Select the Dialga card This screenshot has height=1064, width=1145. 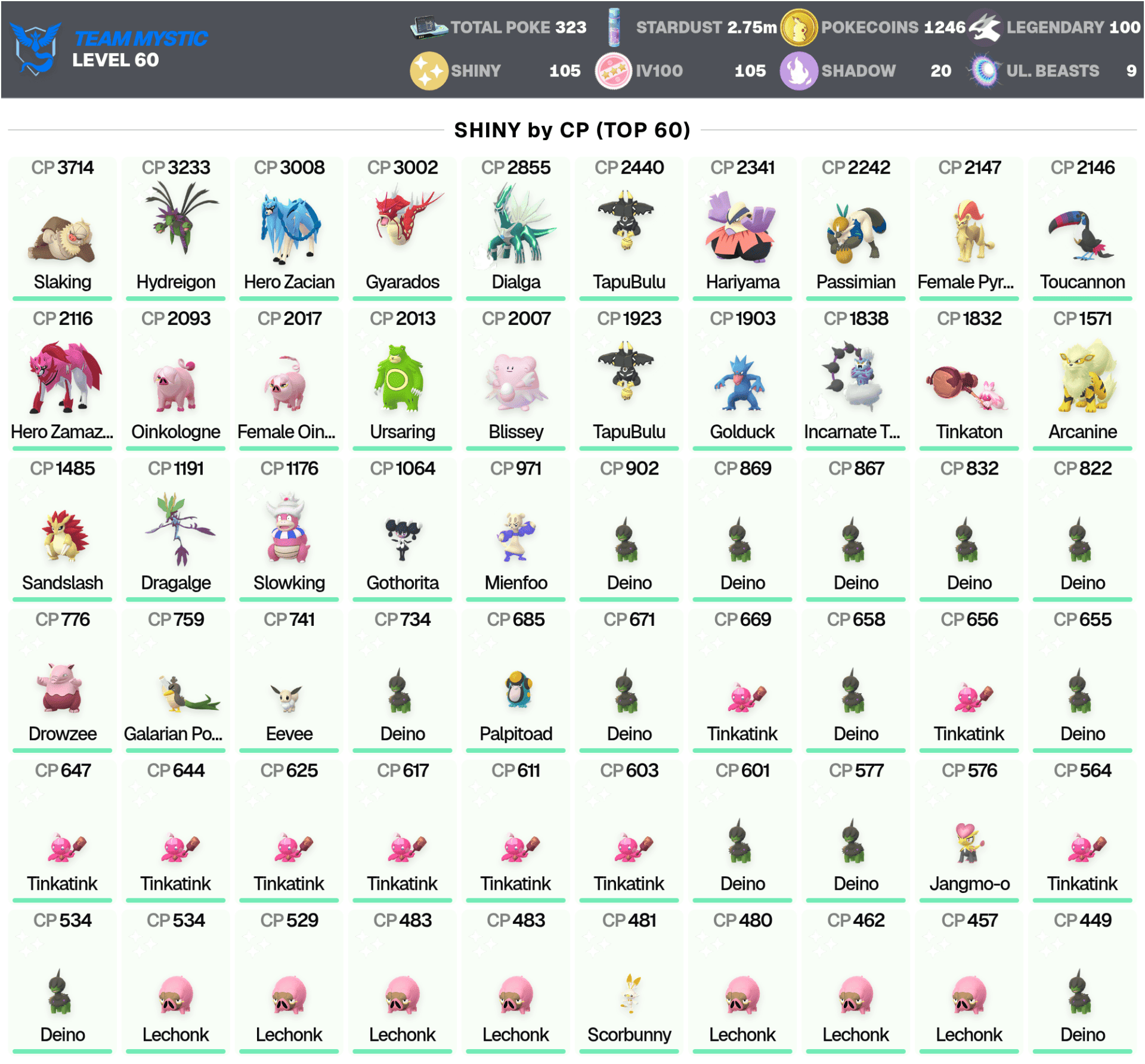pyautogui.click(x=516, y=228)
